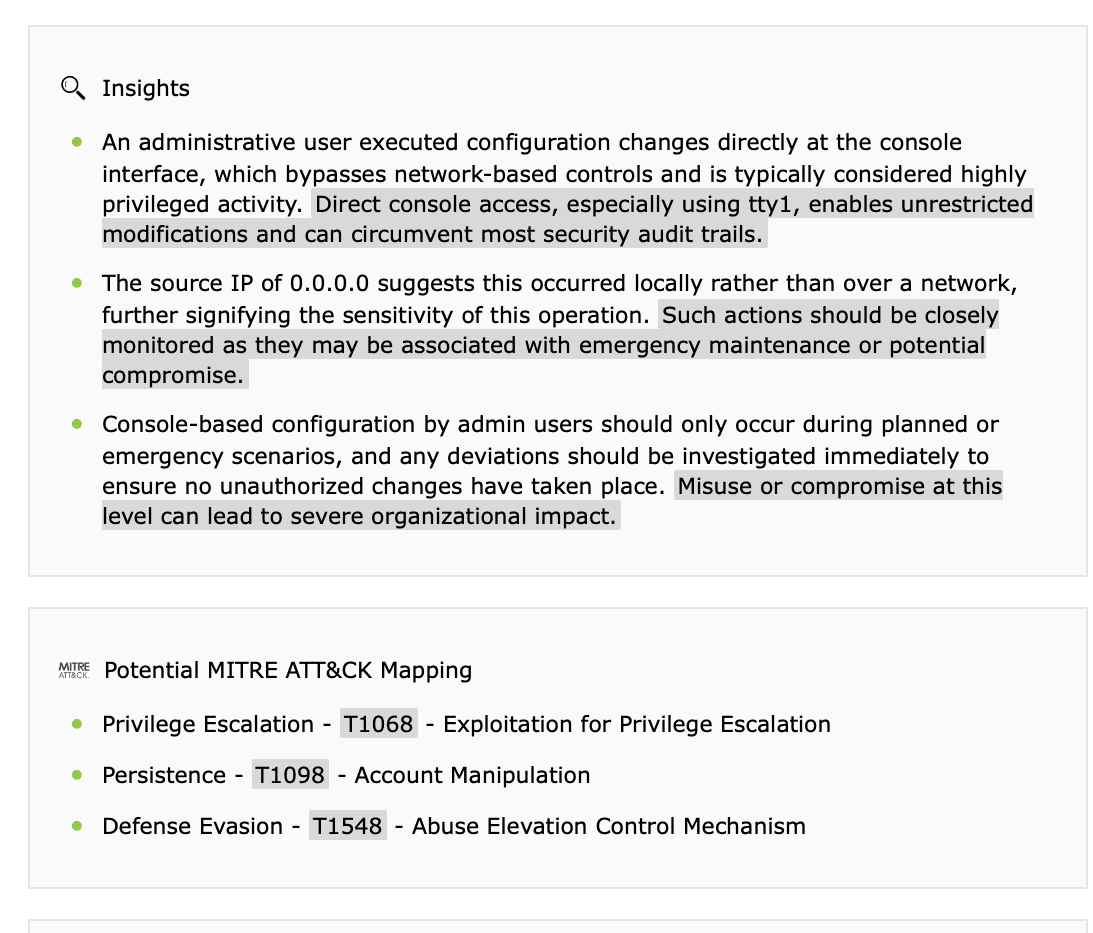1093x933 pixels.
Task: Click the green bullet next to Defense Evasion
Action: click(x=77, y=826)
